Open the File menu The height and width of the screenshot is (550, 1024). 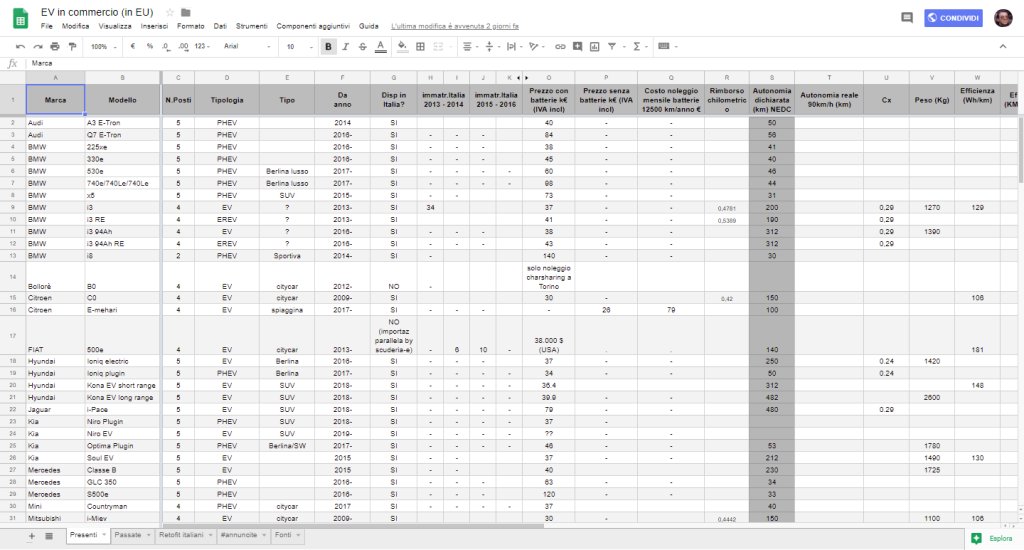point(46,26)
